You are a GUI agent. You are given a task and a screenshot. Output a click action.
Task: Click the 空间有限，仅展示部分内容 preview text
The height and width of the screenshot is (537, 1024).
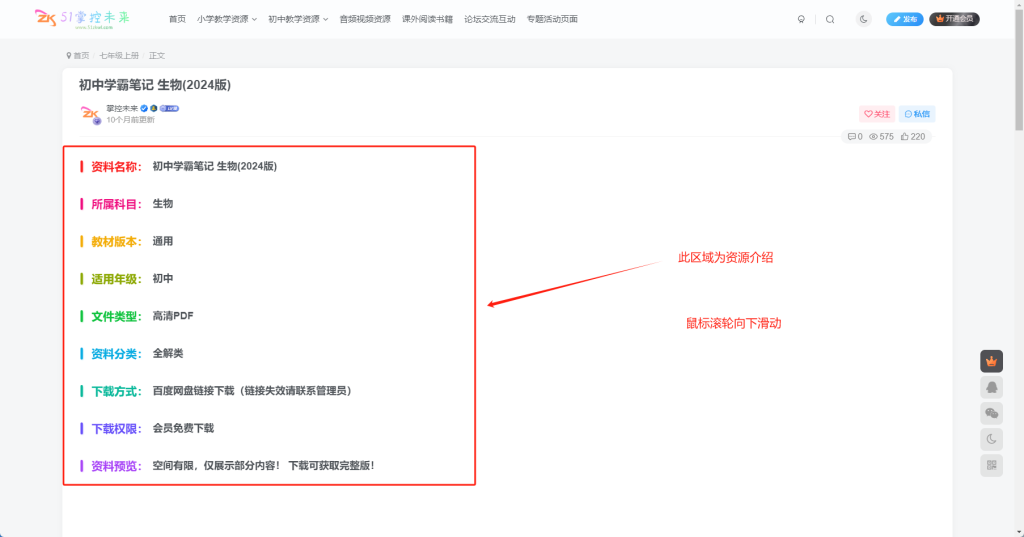click(x=217, y=466)
